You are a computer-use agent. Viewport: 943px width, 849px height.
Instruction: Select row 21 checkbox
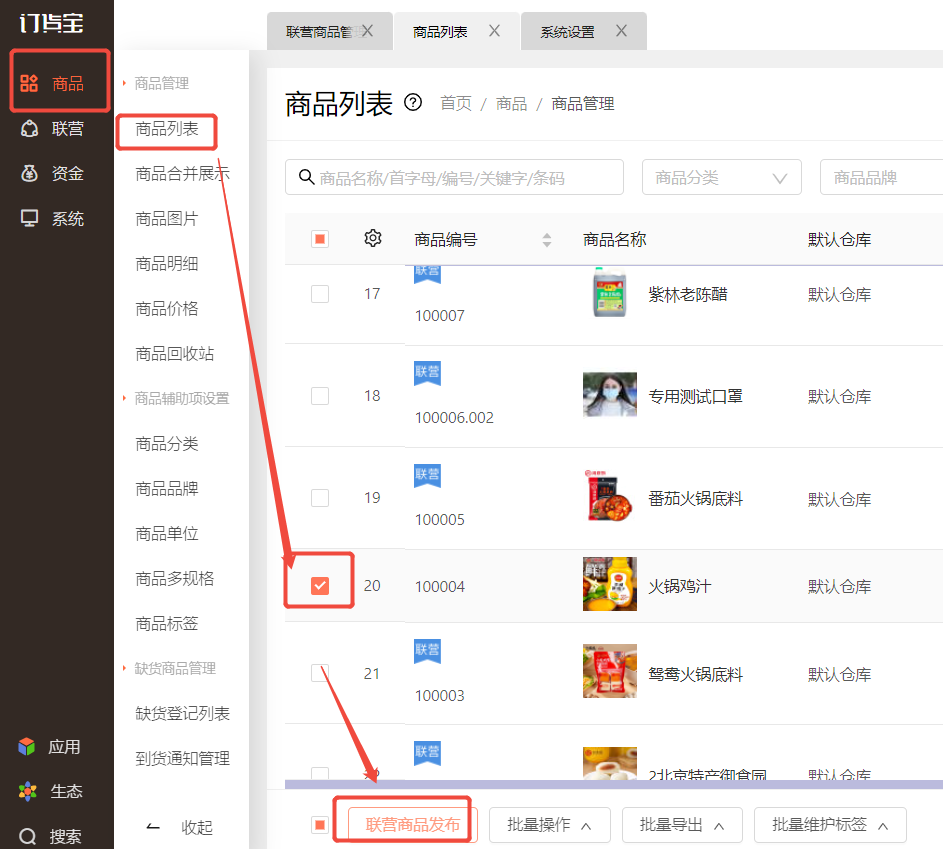tap(320, 673)
